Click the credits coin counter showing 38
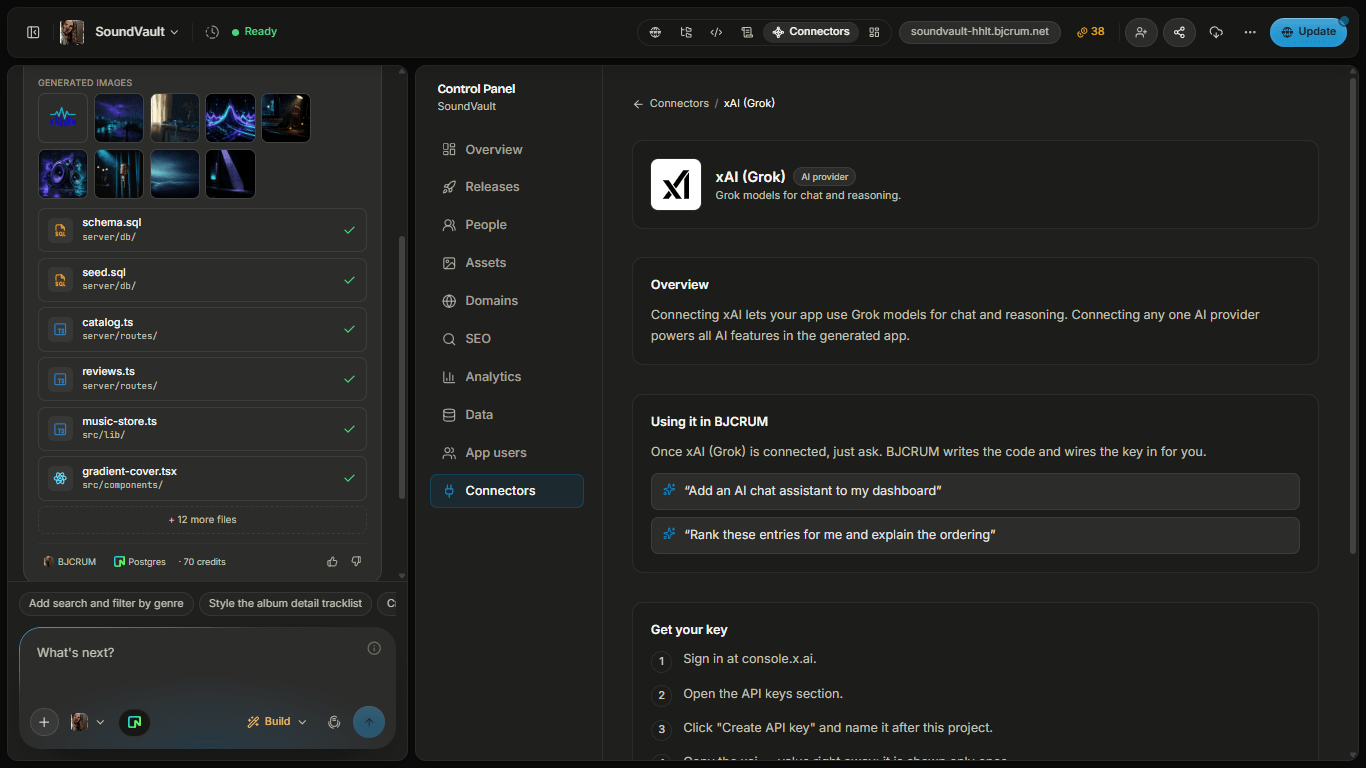The height and width of the screenshot is (768, 1366). (1091, 32)
